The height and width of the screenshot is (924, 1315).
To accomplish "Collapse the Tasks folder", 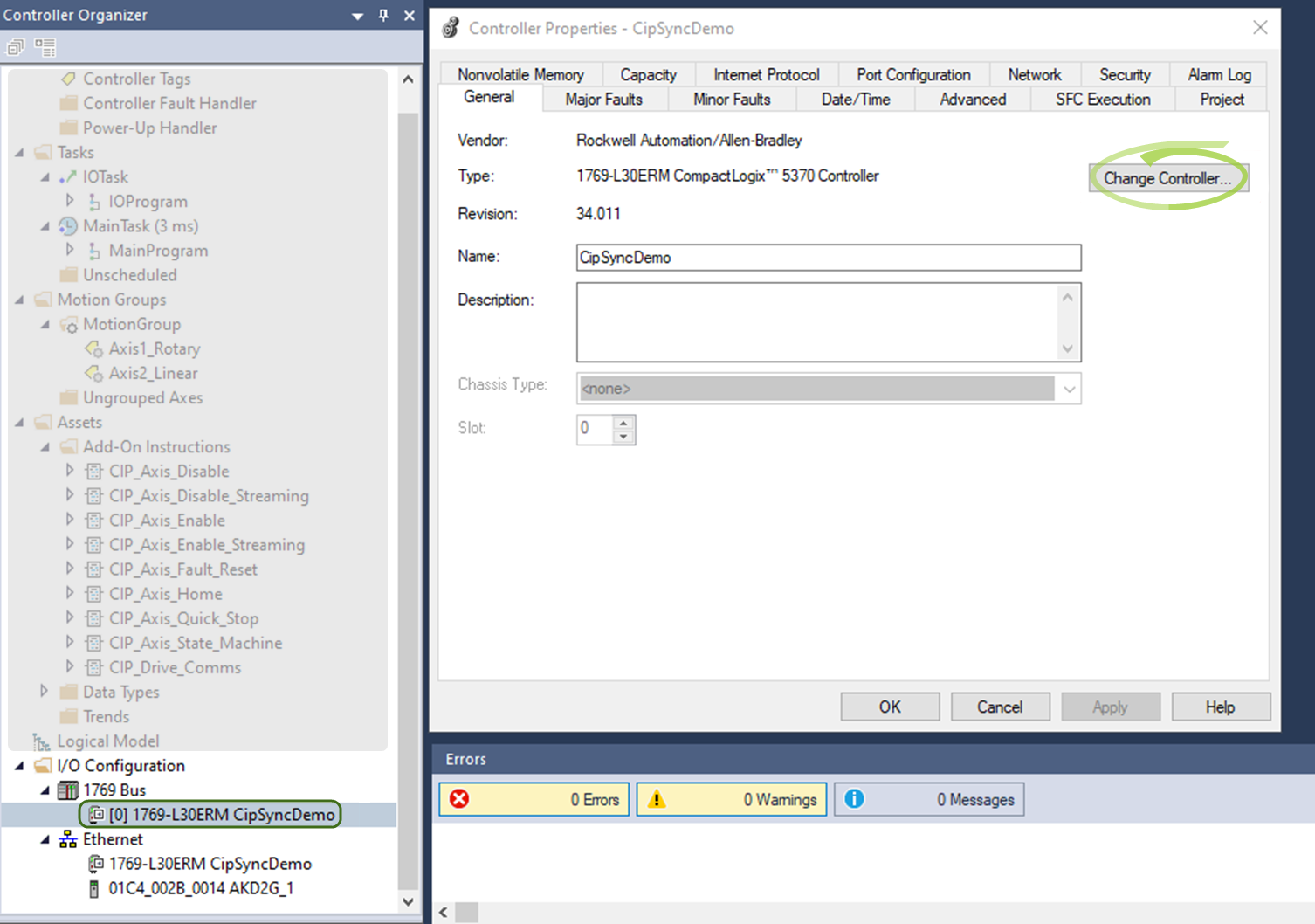I will coord(19,153).
